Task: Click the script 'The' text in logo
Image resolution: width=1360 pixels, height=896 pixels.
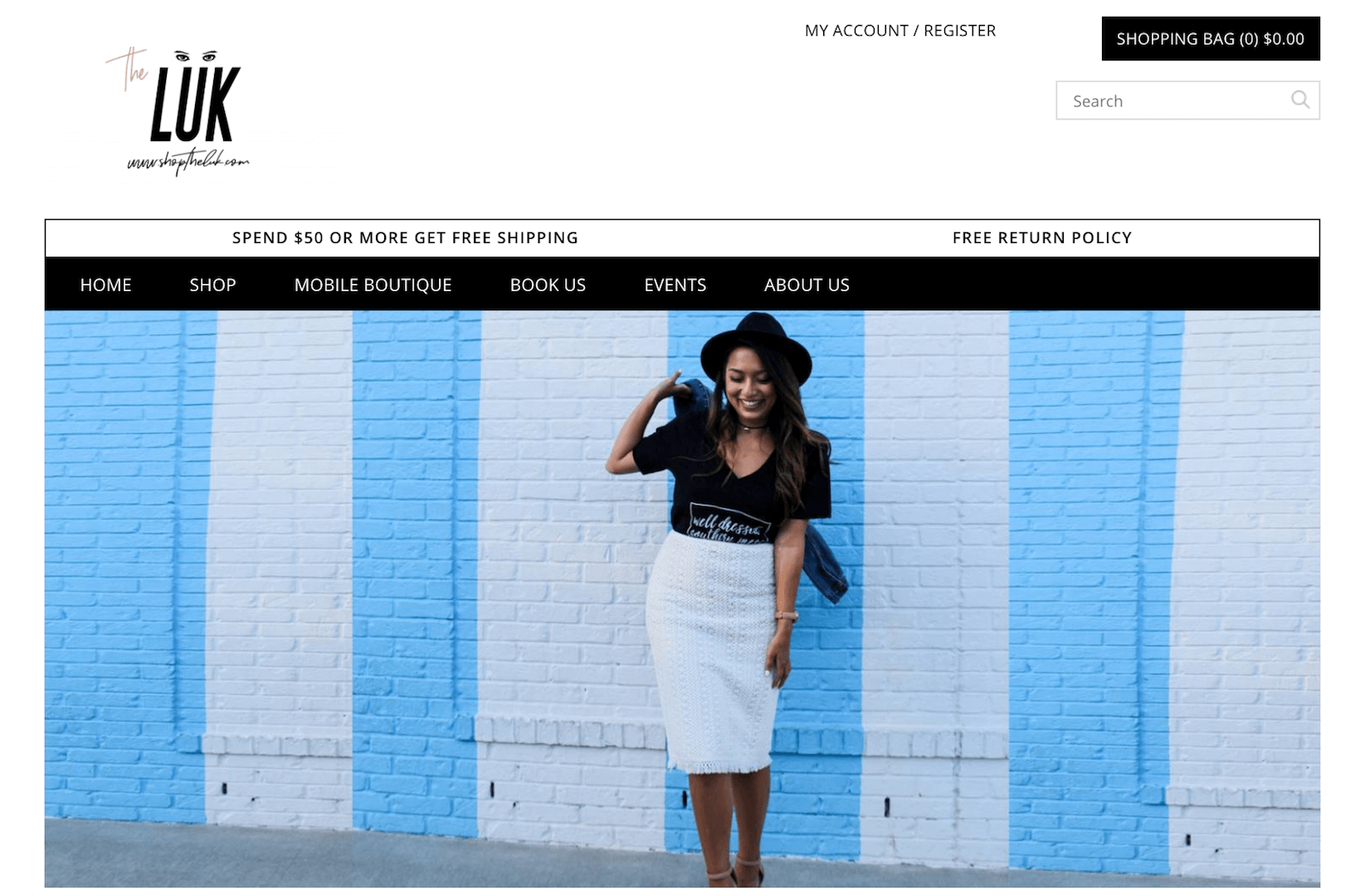Action: (127, 69)
